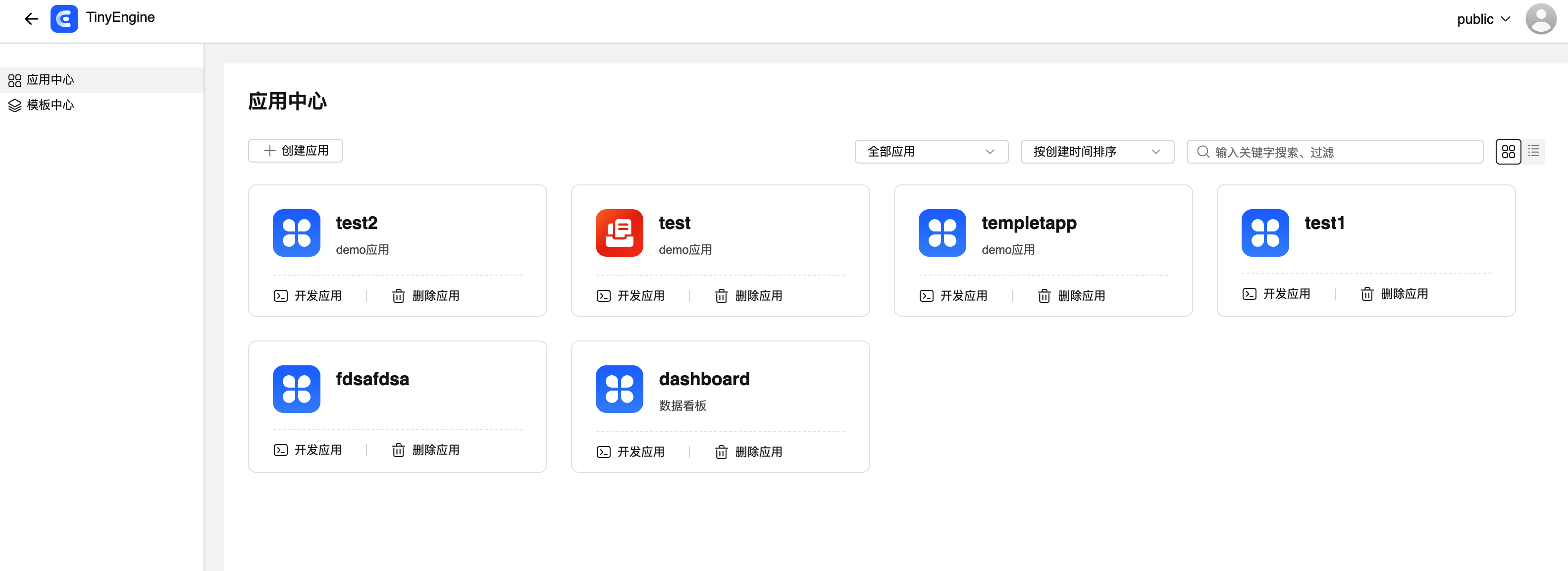This screenshot has height=571, width=1568.
Task: Click the dashboard app icon
Action: [x=619, y=389]
